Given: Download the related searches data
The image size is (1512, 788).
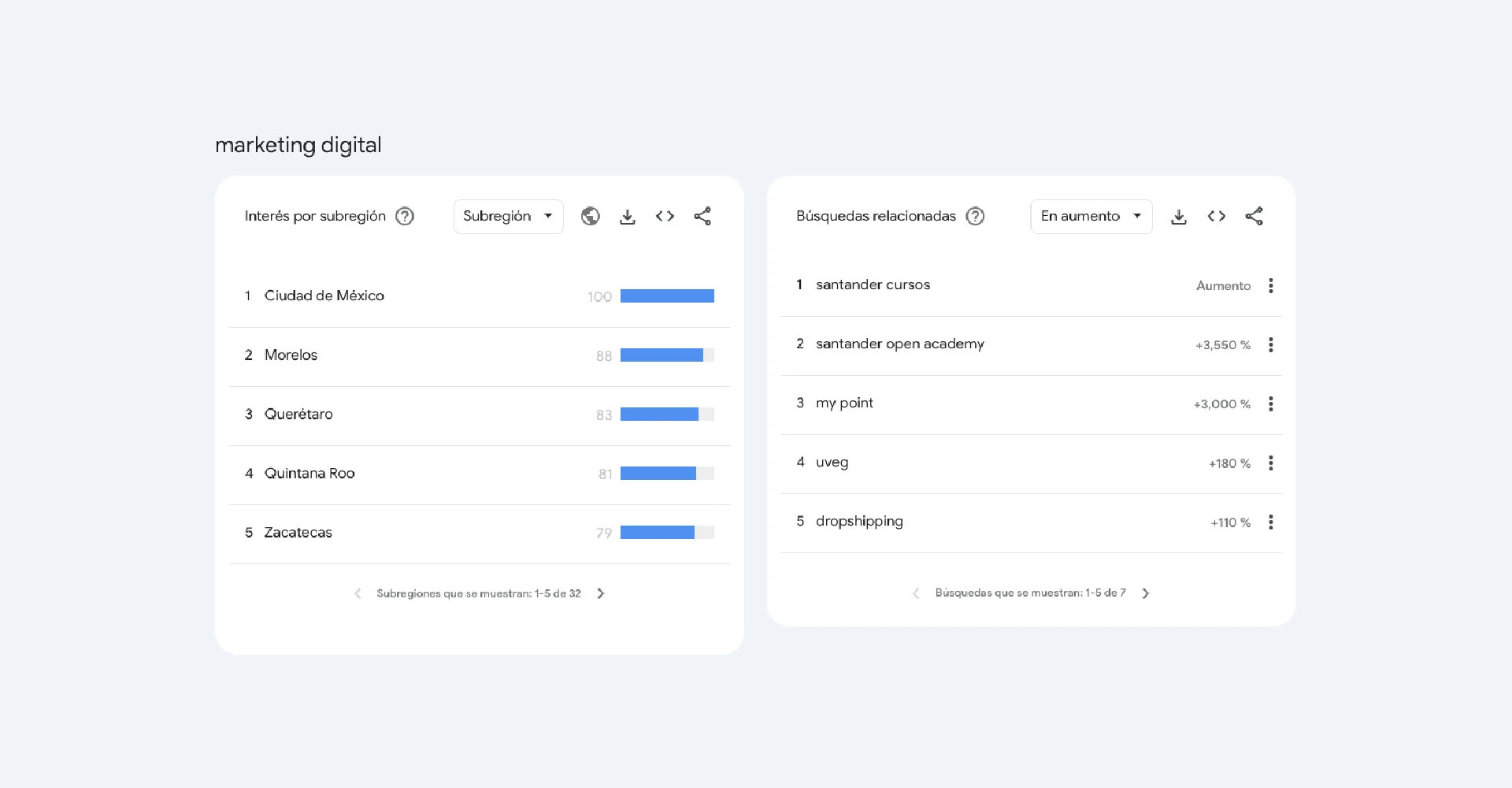Looking at the screenshot, I should (x=1179, y=216).
